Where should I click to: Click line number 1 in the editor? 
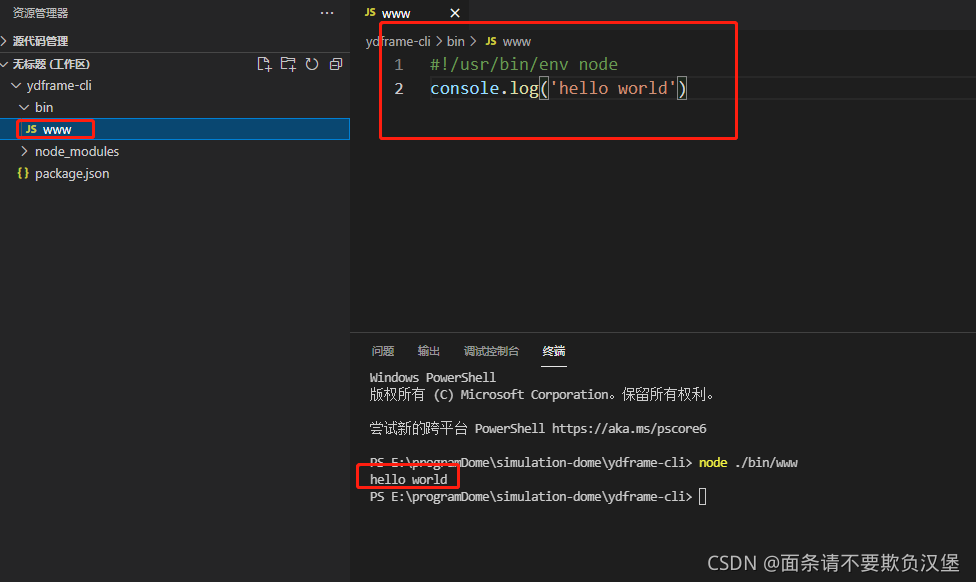tap(398, 65)
